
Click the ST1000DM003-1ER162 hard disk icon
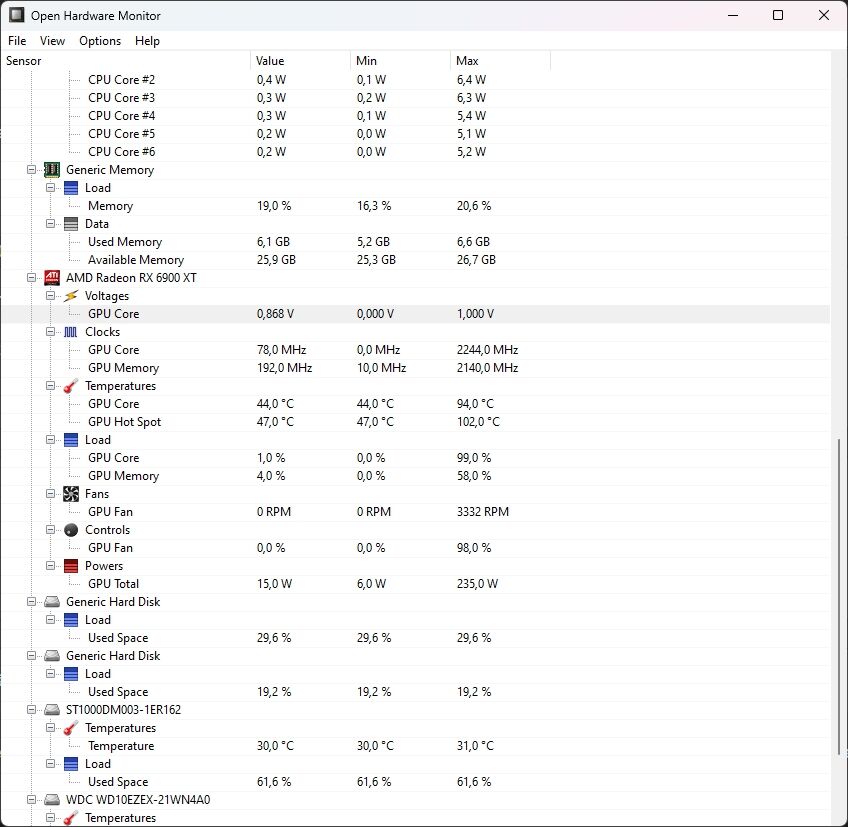52,710
